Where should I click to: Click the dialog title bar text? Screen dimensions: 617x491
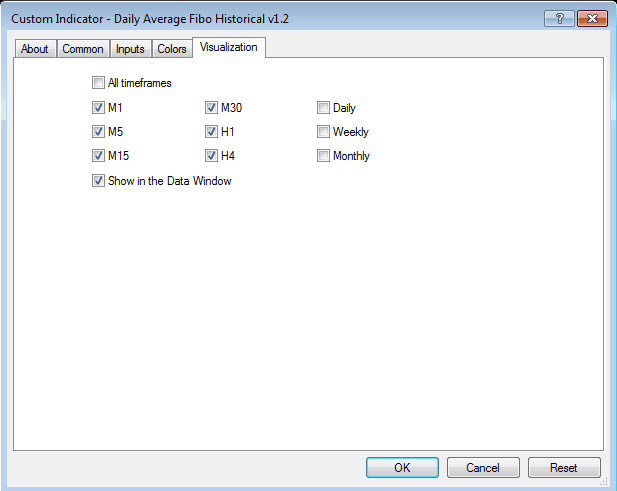click(x=150, y=19)
